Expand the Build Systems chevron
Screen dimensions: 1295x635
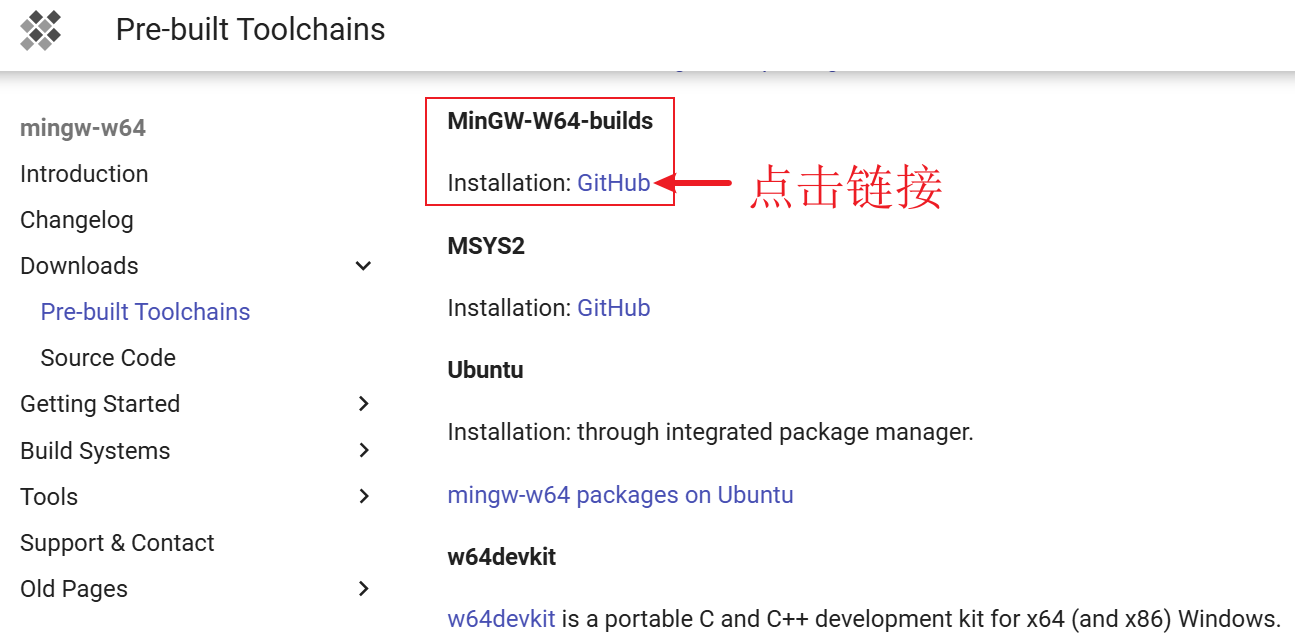point(364,451)
